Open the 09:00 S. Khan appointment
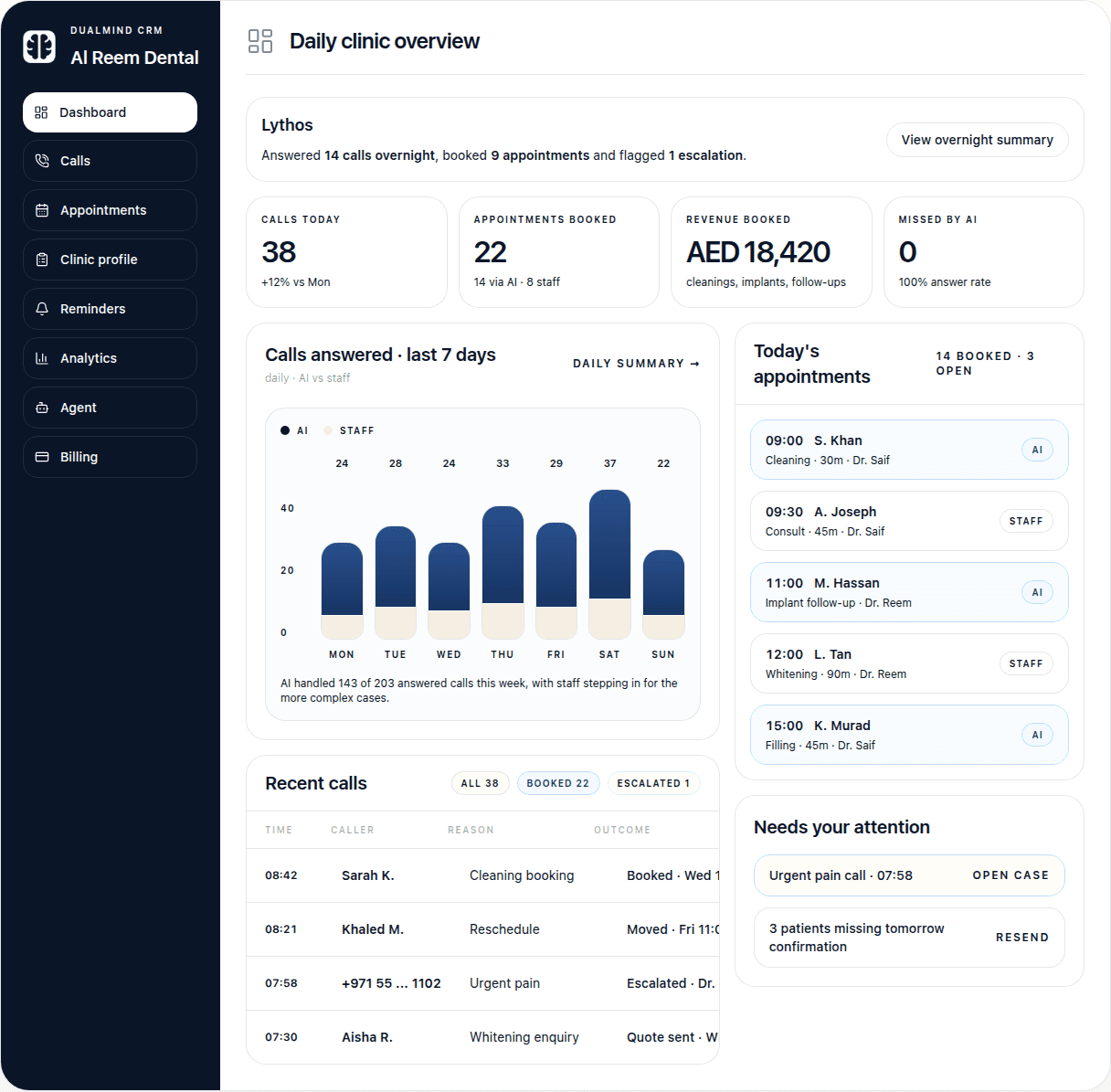Screen dimensions: 1111x1092 click(909, 450)
